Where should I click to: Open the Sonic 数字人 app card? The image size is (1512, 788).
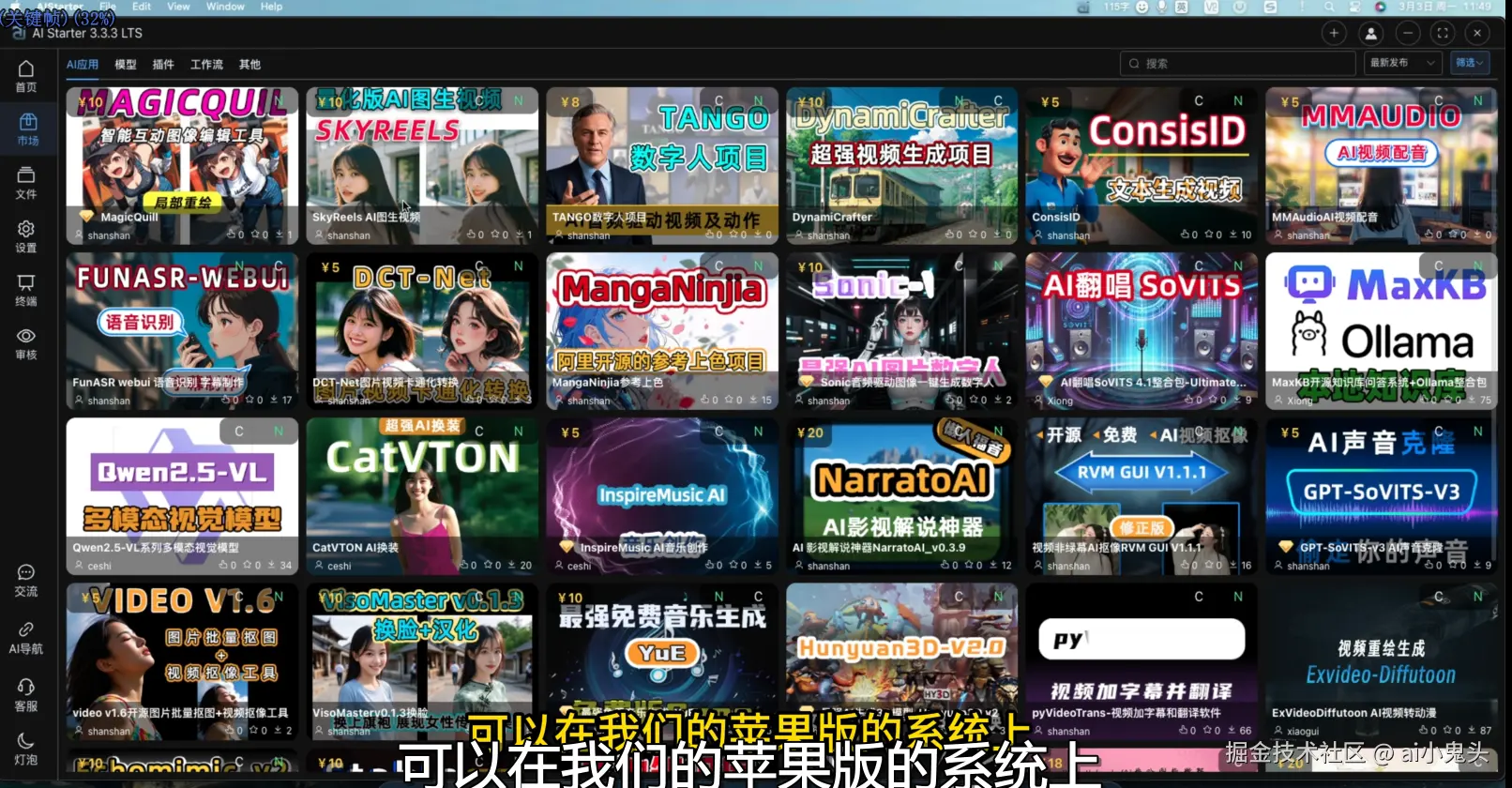click(x=902, y=331)
